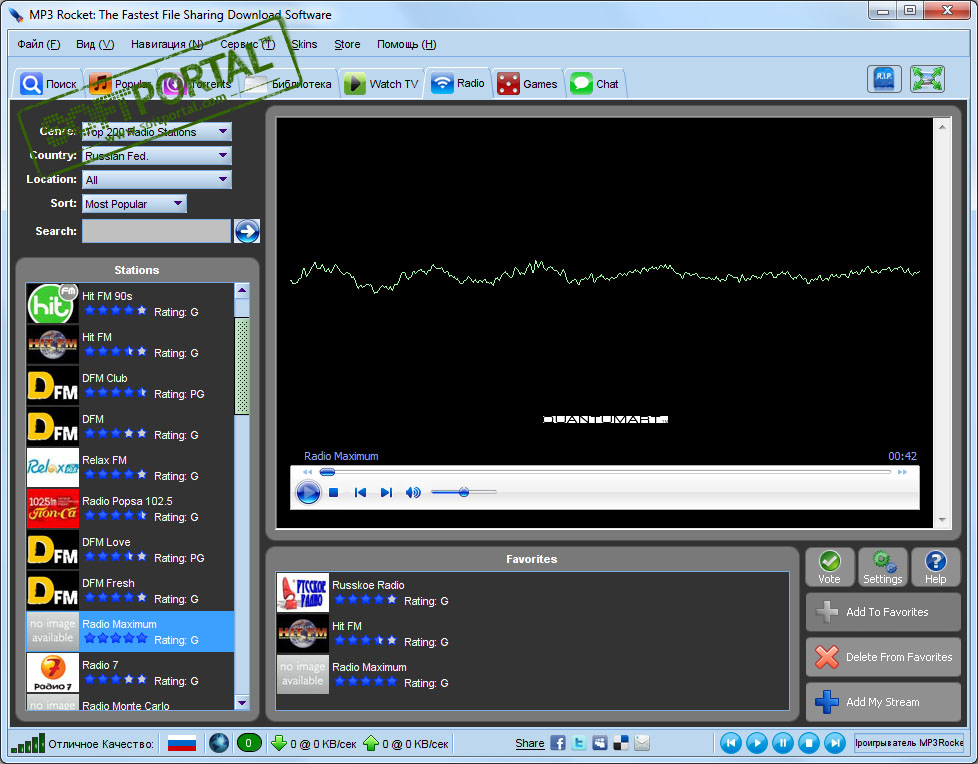The image size is (978, 764).
Task: Share on Facebook icon
Action: (x=558, y=743)
